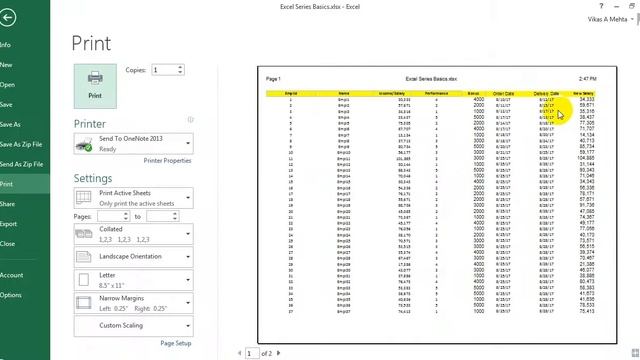Viewport: 640px width, 360px height.
Task: Click the large Print button
Action: [95, 86]
